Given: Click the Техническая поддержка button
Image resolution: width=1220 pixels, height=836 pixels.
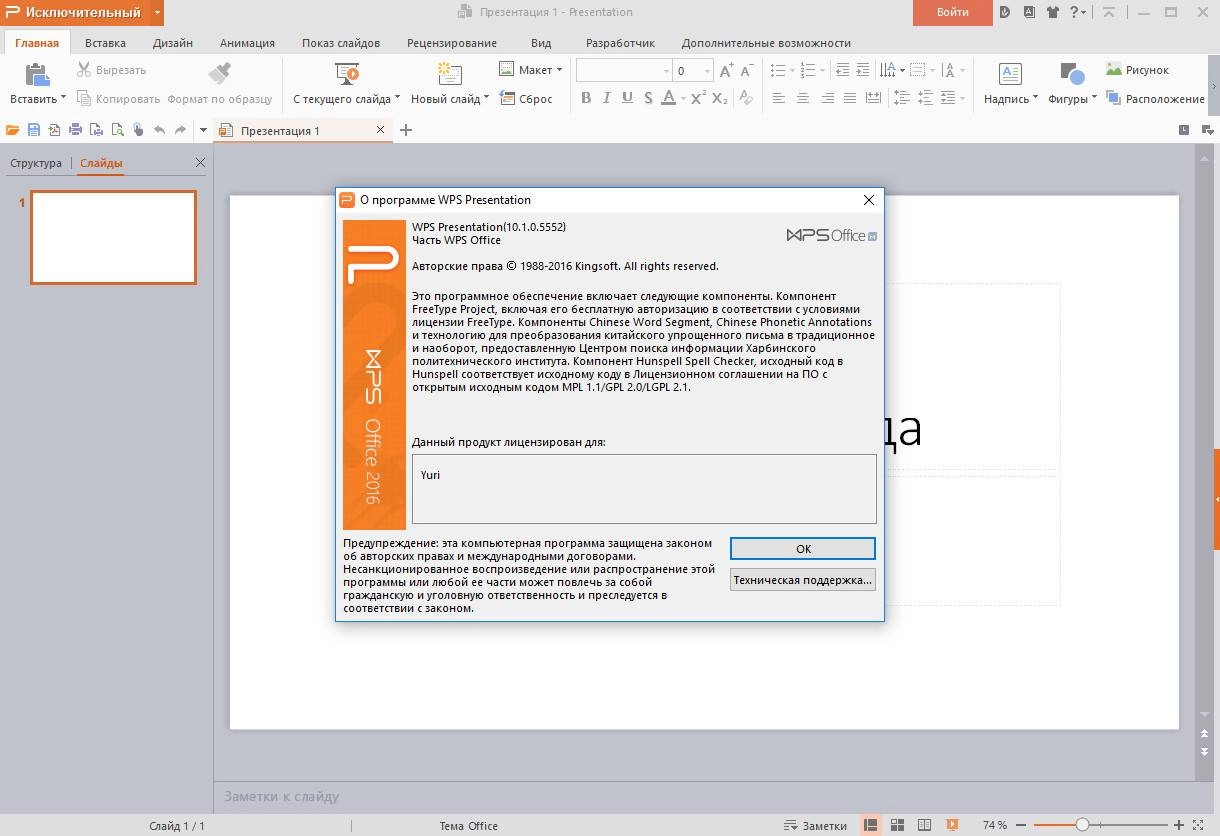Looking at the screenshot, I should (803, 580).
